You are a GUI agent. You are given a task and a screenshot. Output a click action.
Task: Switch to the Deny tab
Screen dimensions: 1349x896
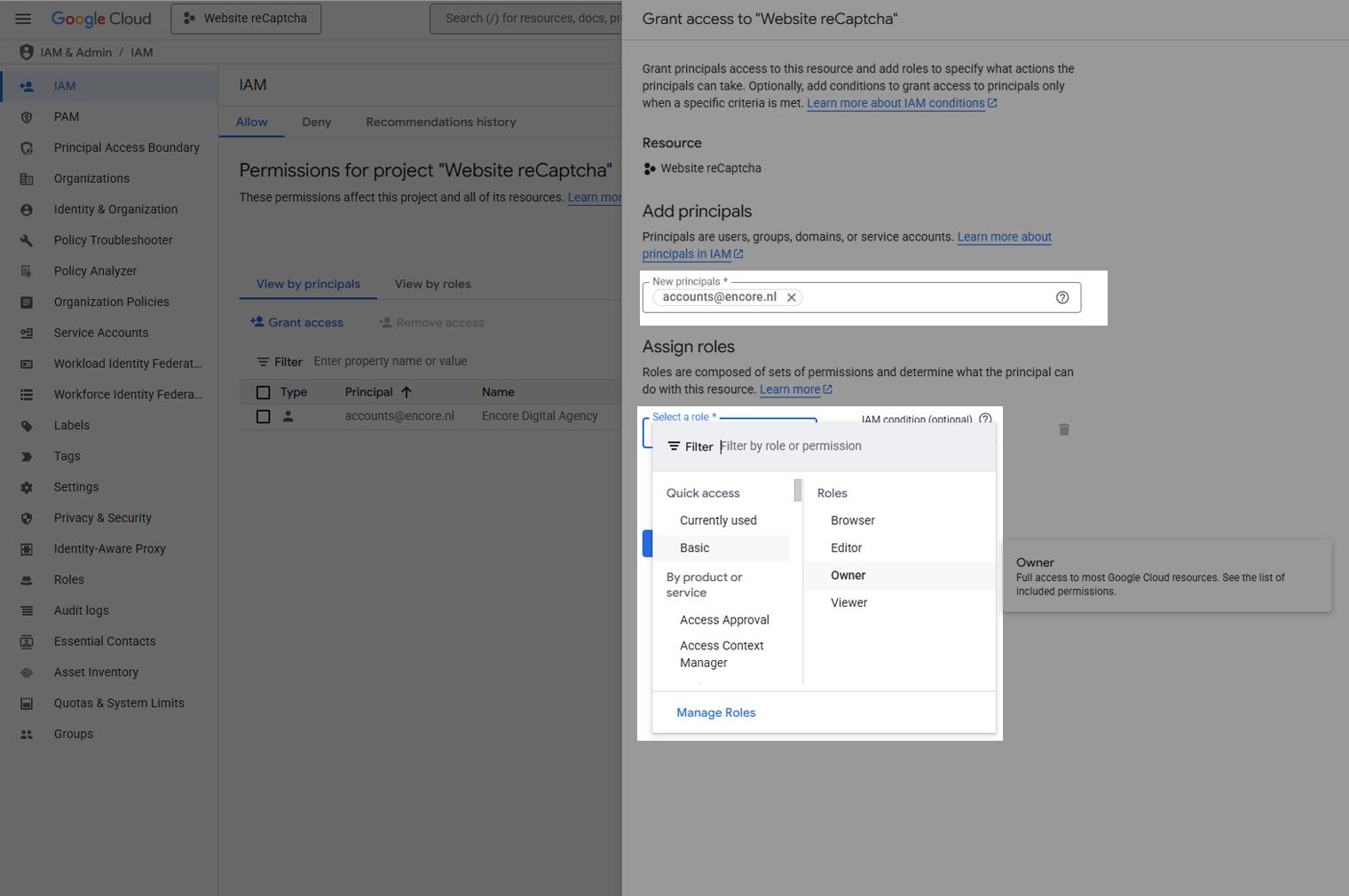(316, 122)
